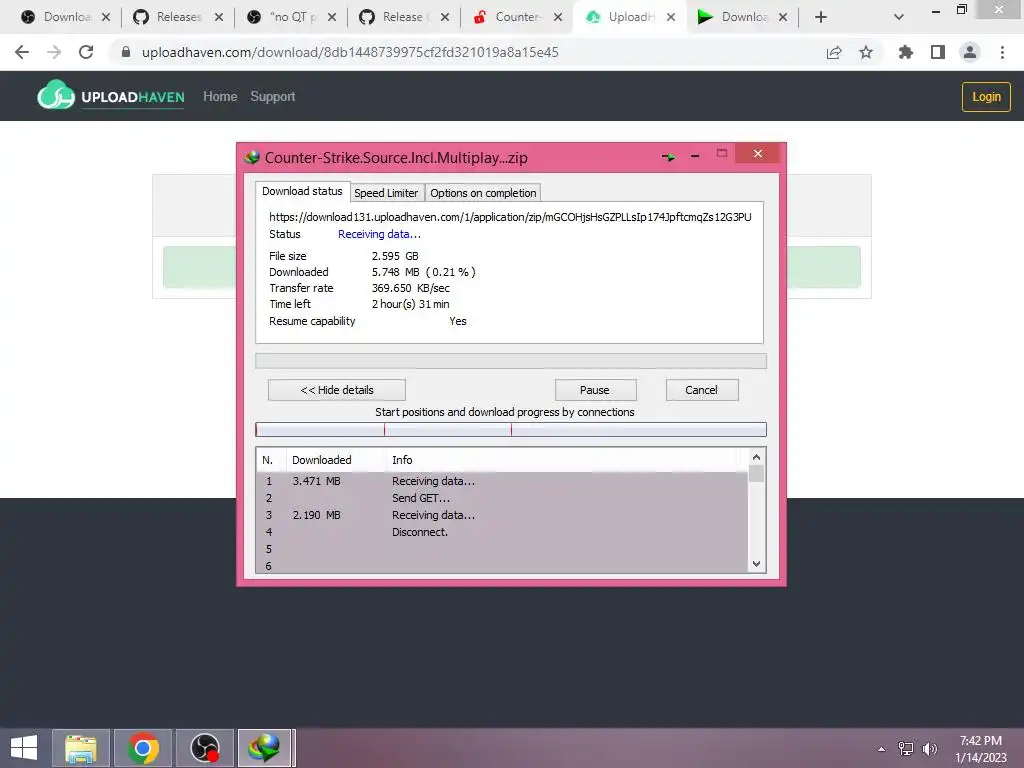Image resolution: width=1024 pixels, height=768 pixels.
Task: Close the Counter- browser tab
Action: pyautogui.click(x=558, y=17)
